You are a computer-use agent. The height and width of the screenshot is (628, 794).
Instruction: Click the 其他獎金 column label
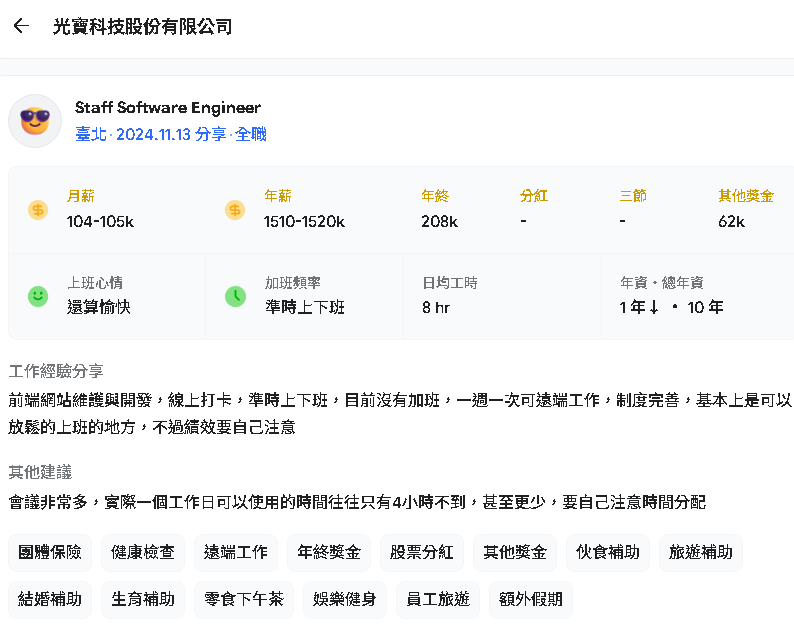pos(746,196)
